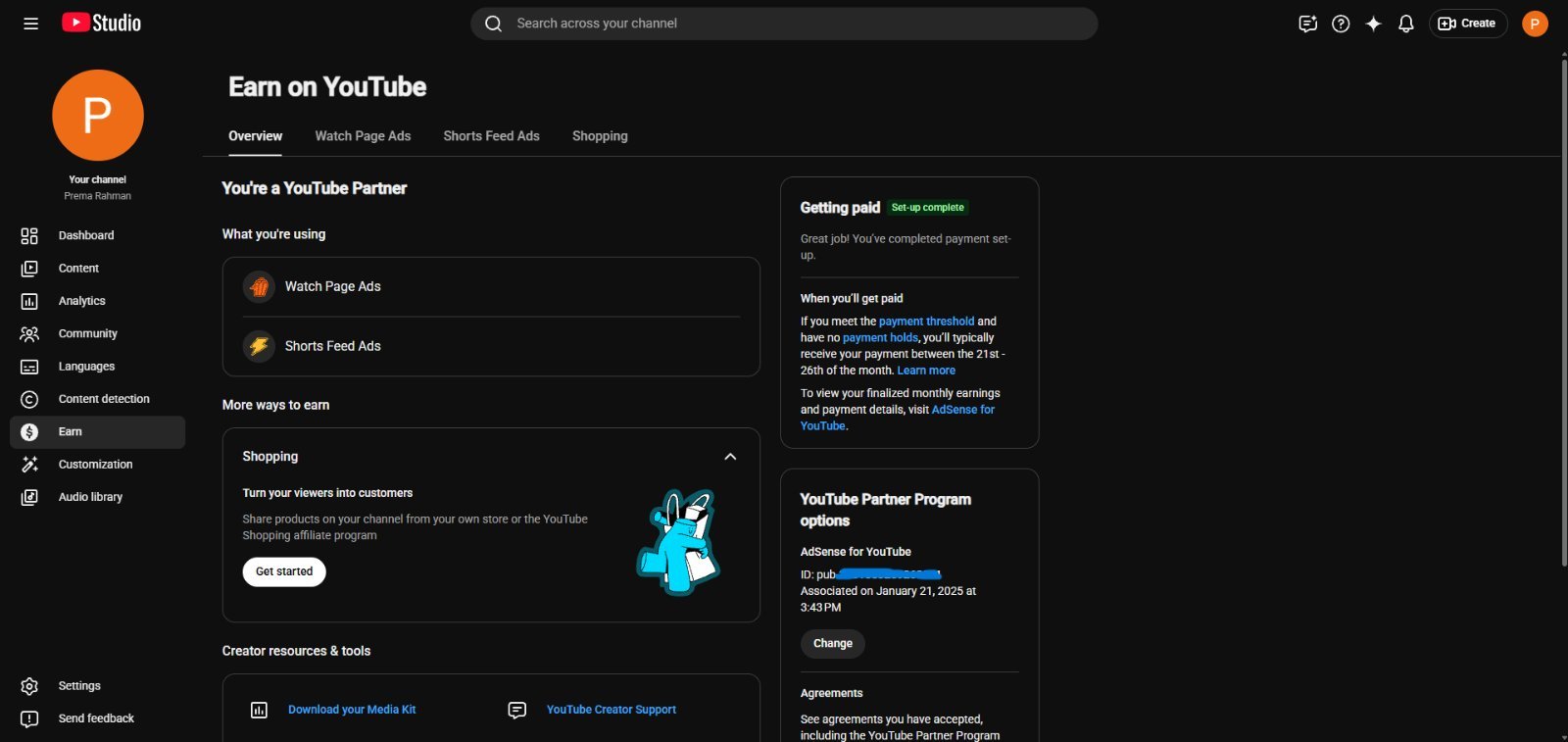Switch to the Shopping tab
The image size is (1568, 742).
coord(600,136)
